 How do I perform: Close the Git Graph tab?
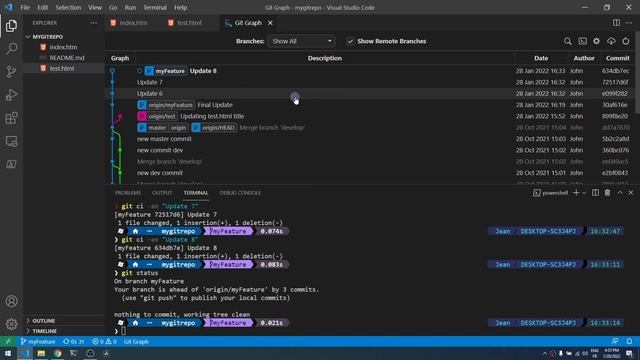270,23
